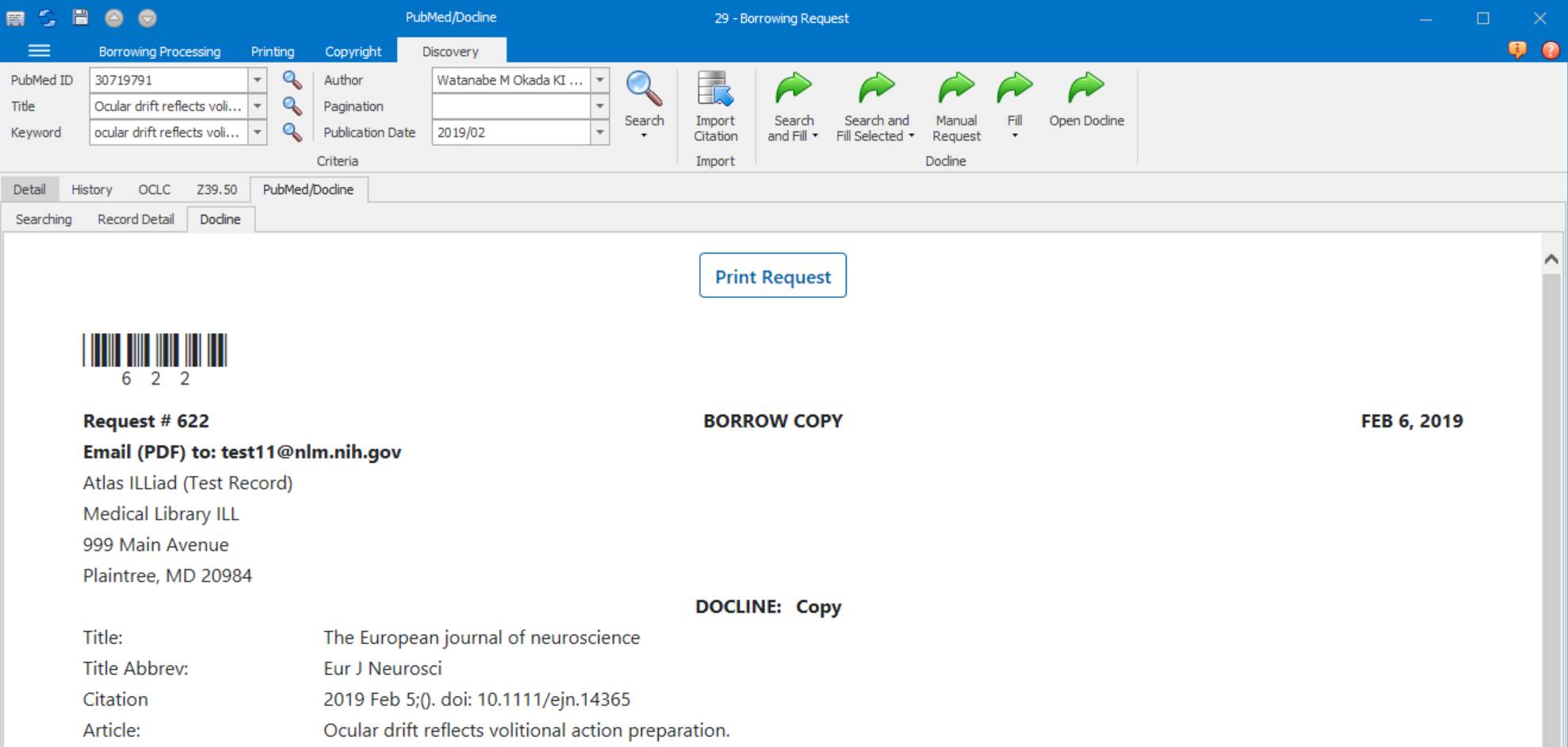The width and height of the screenshot is (1568, 747).
Task: Expand the Fill dropdown arrow
Action: click(x=1015, y=135)
